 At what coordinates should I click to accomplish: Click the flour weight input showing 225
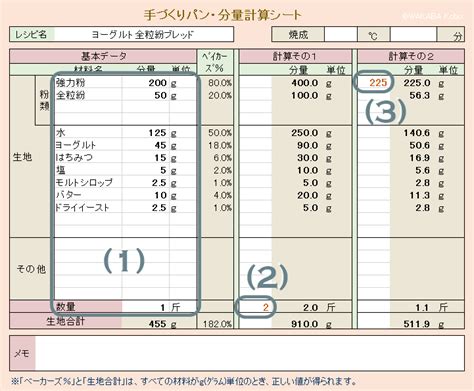(374, 83)
